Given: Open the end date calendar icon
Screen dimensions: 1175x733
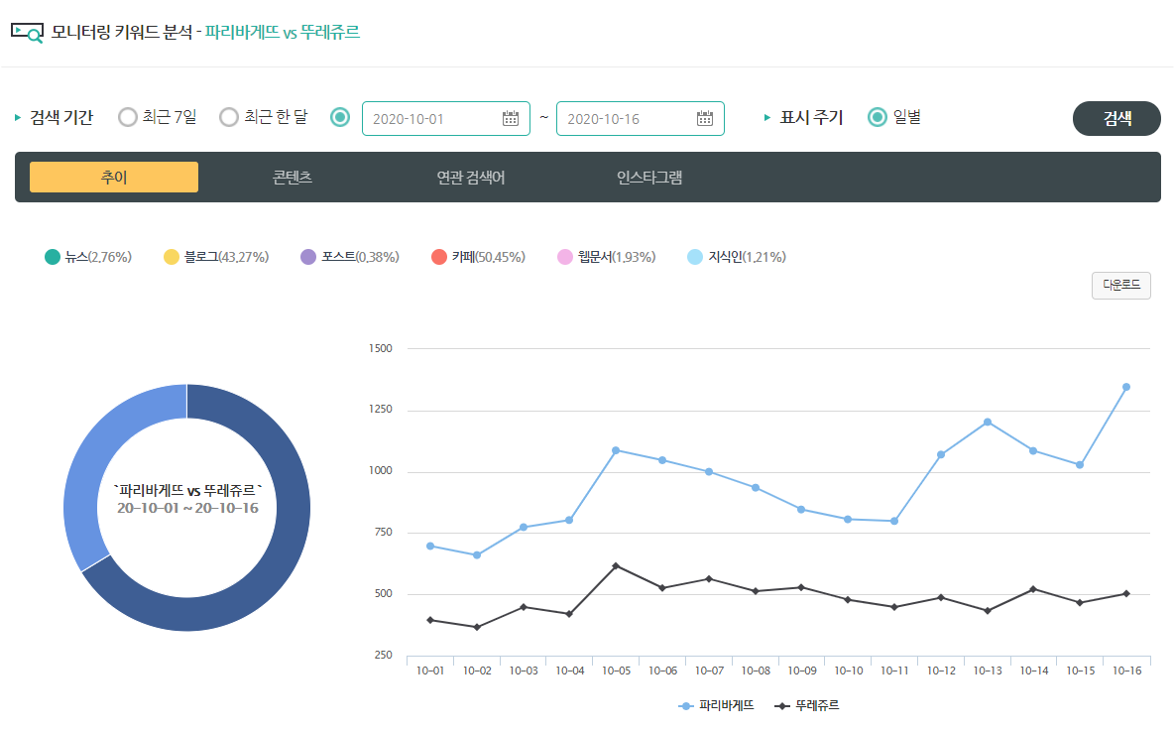Looking at the screenshot, I should [704, 118].
